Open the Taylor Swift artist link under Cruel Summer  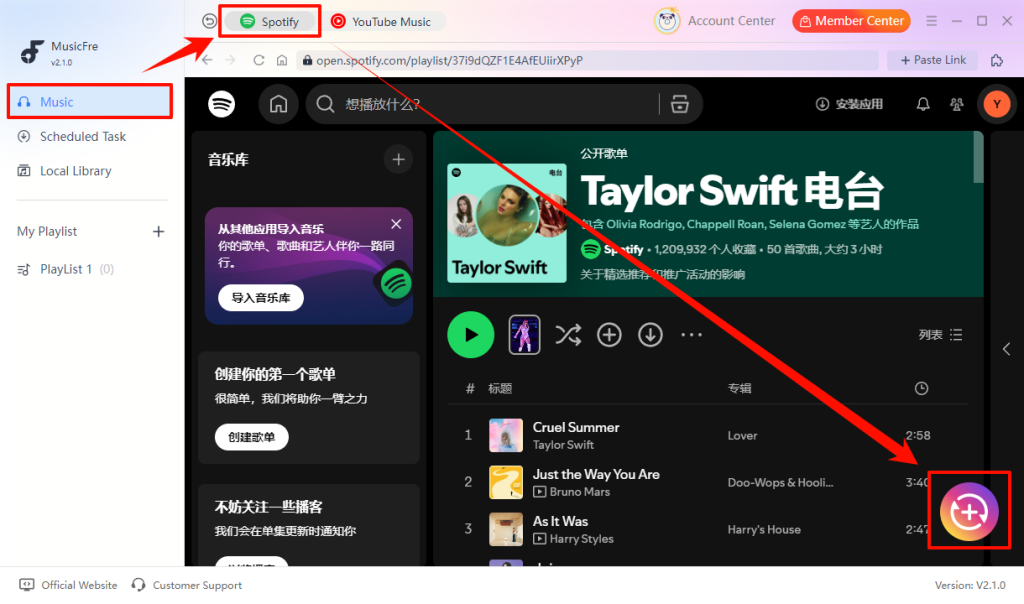563,445
